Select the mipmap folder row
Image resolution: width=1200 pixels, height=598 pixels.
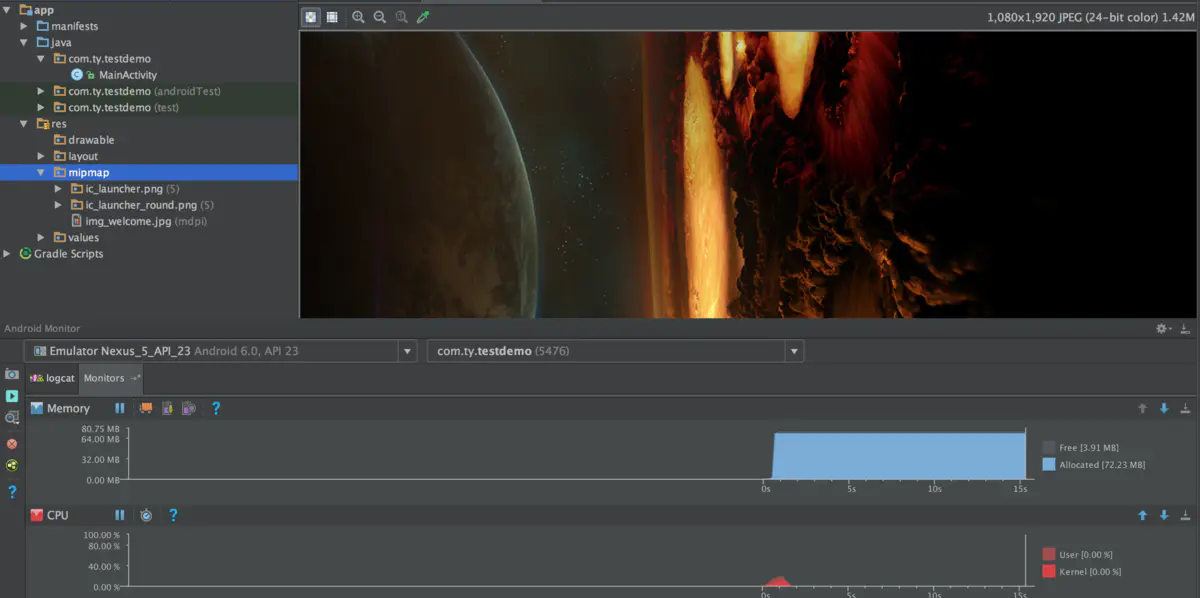coord(149,172)
